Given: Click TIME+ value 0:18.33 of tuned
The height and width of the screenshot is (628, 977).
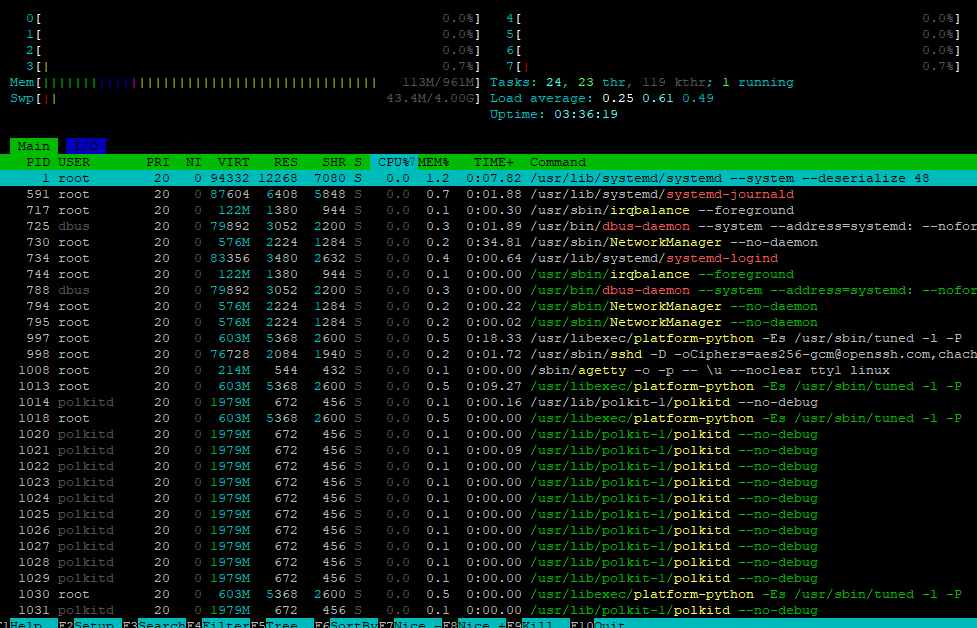Looking at the screenshot, I should tap(493, 338).
